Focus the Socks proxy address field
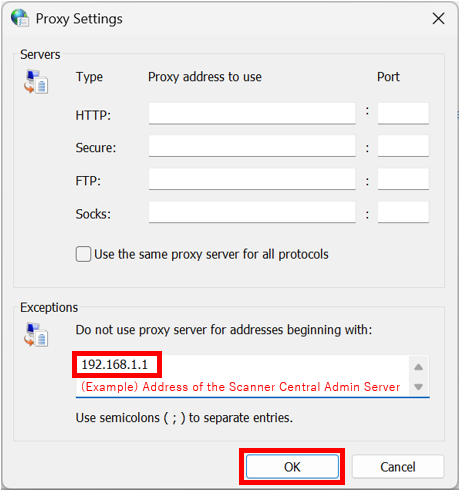460x491 pixels. coord(252,212)
